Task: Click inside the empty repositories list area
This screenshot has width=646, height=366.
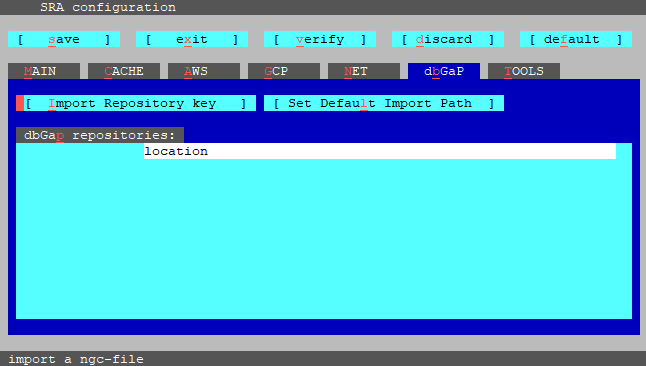Action: (x=324, y=239)
